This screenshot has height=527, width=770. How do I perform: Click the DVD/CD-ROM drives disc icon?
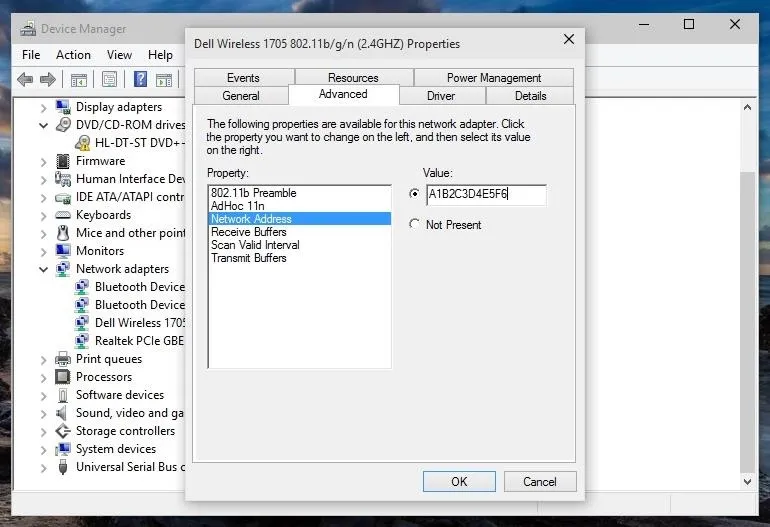point(63,125)
